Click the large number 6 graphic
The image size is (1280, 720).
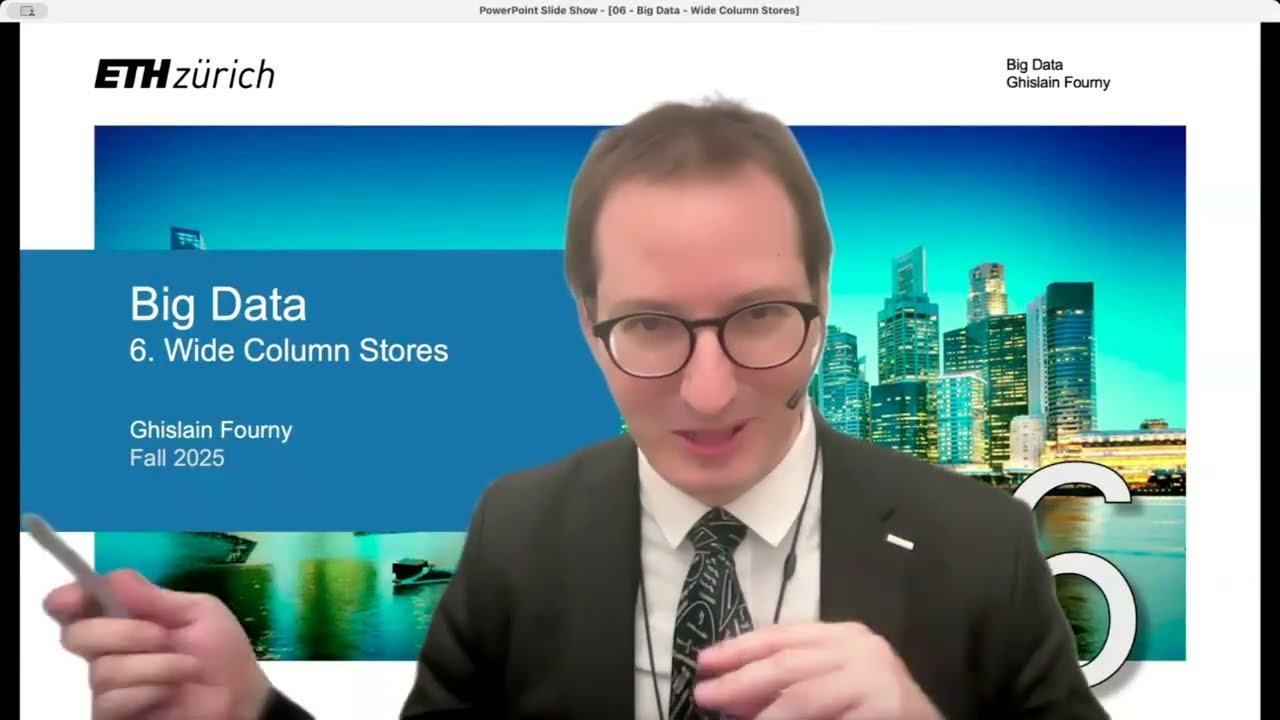pyautogui.click(x=1075, y=575)
